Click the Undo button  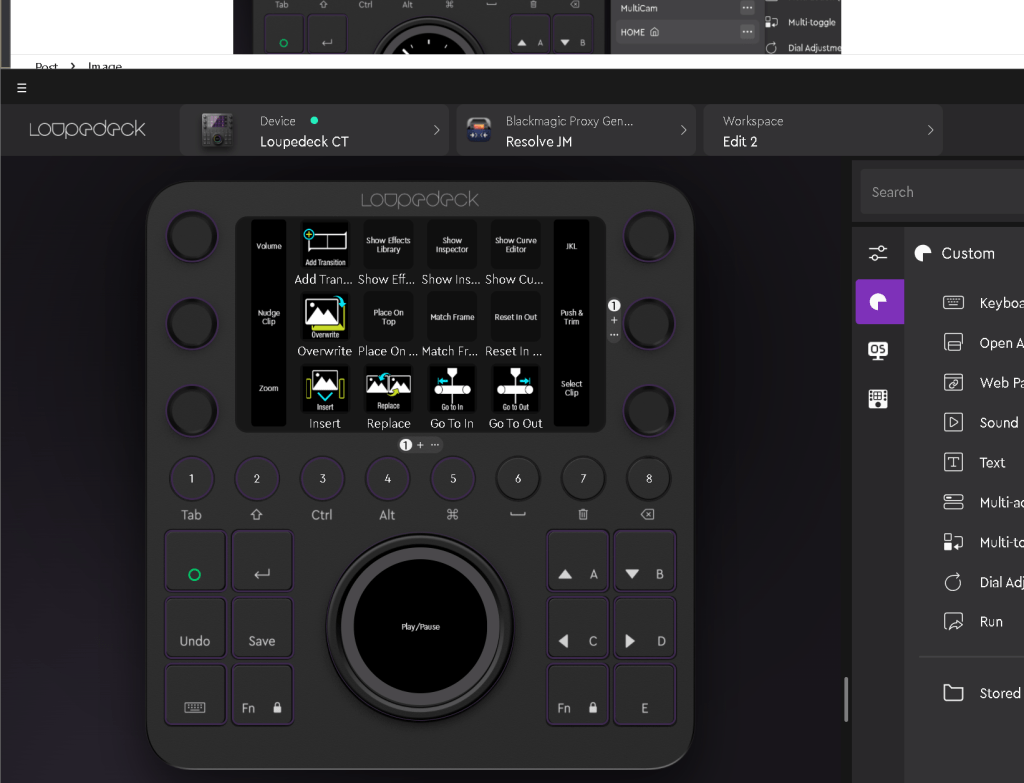pos(195,628)
